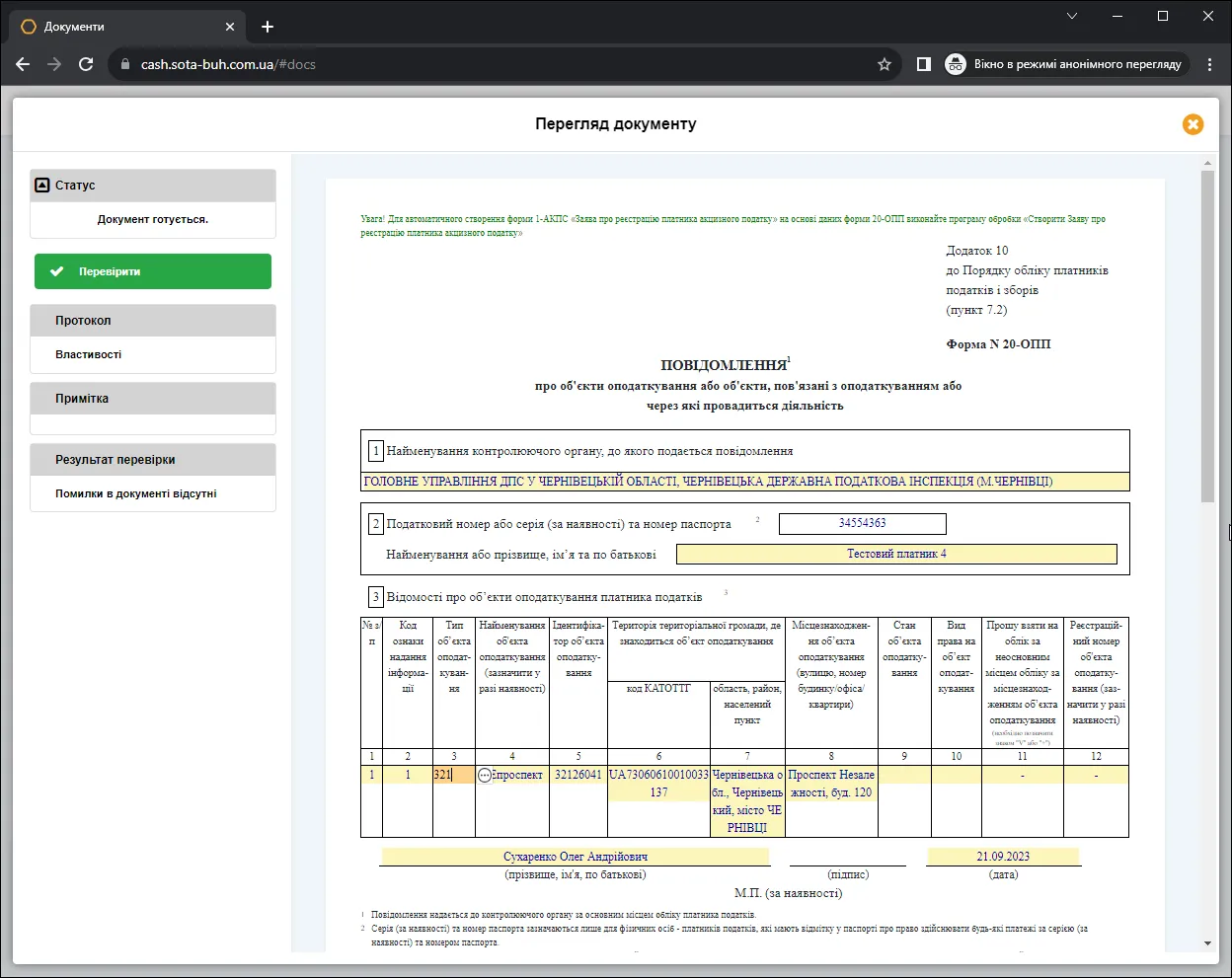Close the document preview with orange X
Image resolution: width=1232 pixels, height=978 pixels.
1193,124
